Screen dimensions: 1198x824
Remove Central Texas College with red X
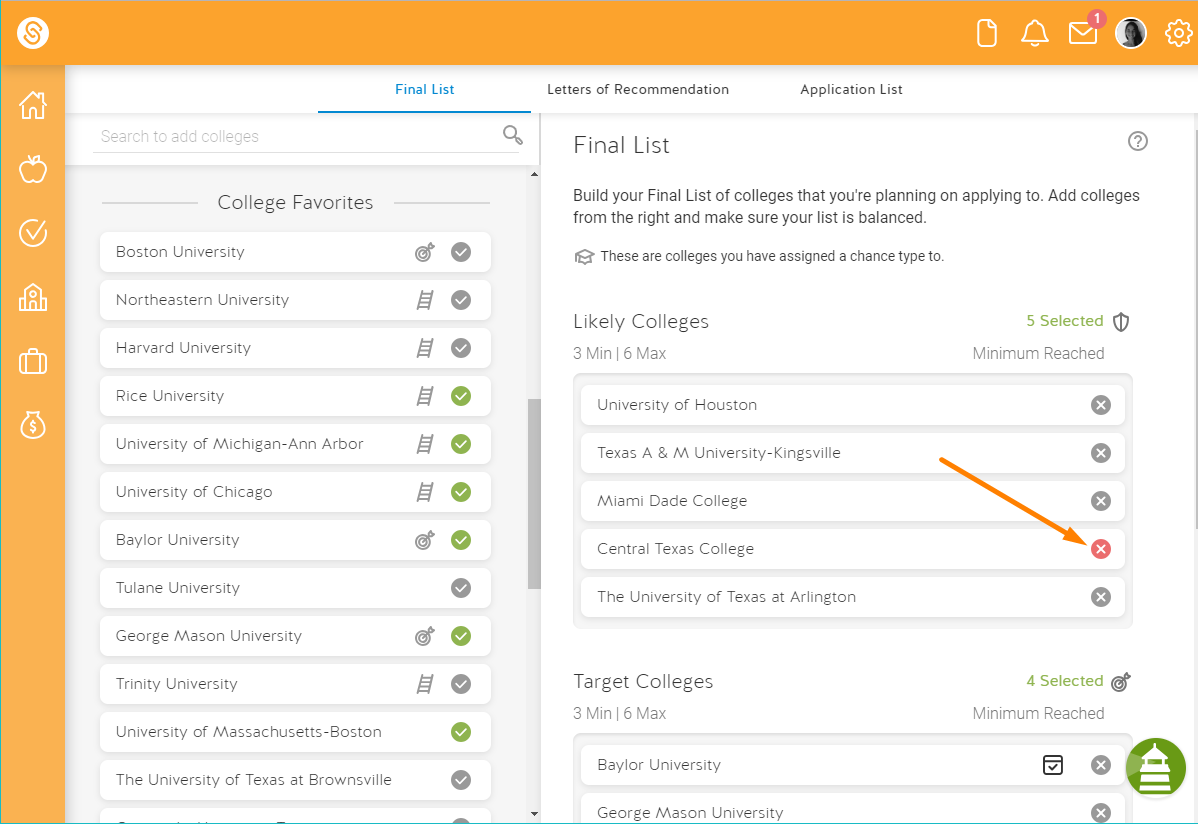(x=1100, y=549)
